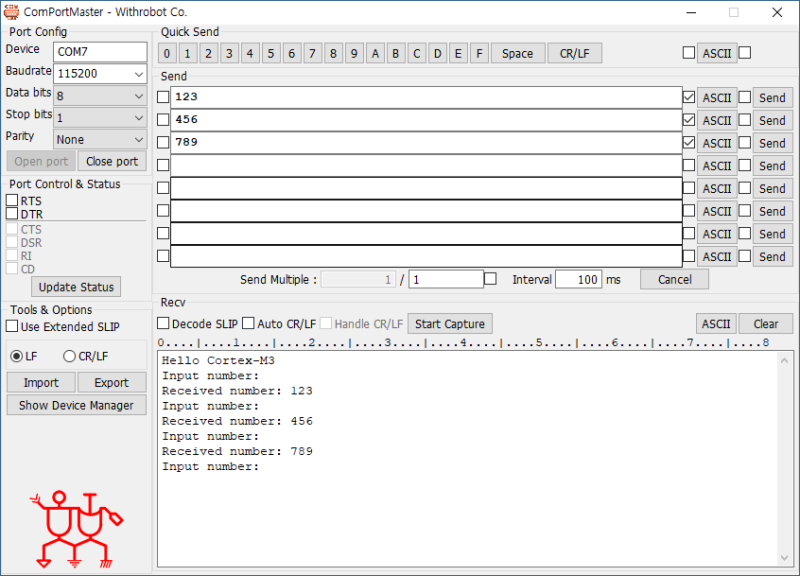Open the Stop bits dropdown

coord(138,118)
